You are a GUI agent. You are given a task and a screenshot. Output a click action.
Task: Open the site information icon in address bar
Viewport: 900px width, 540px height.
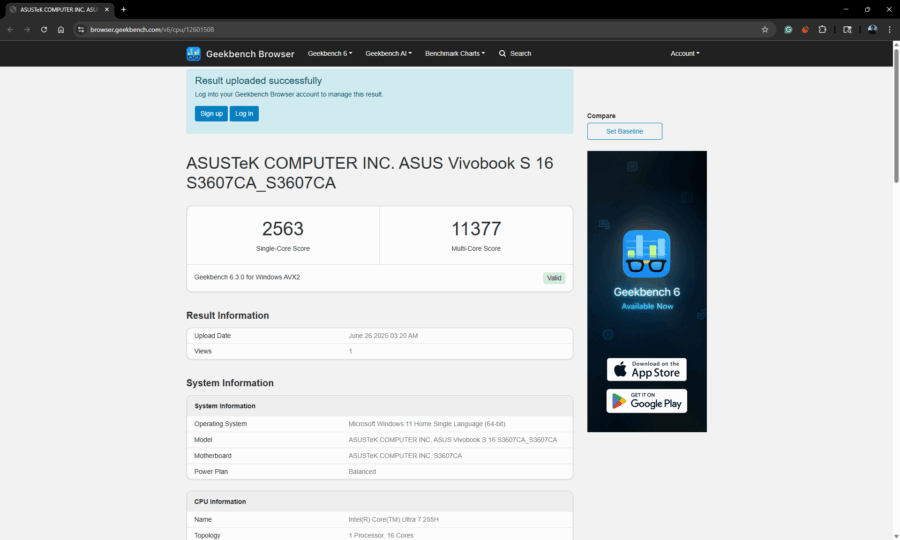point(81,29)
